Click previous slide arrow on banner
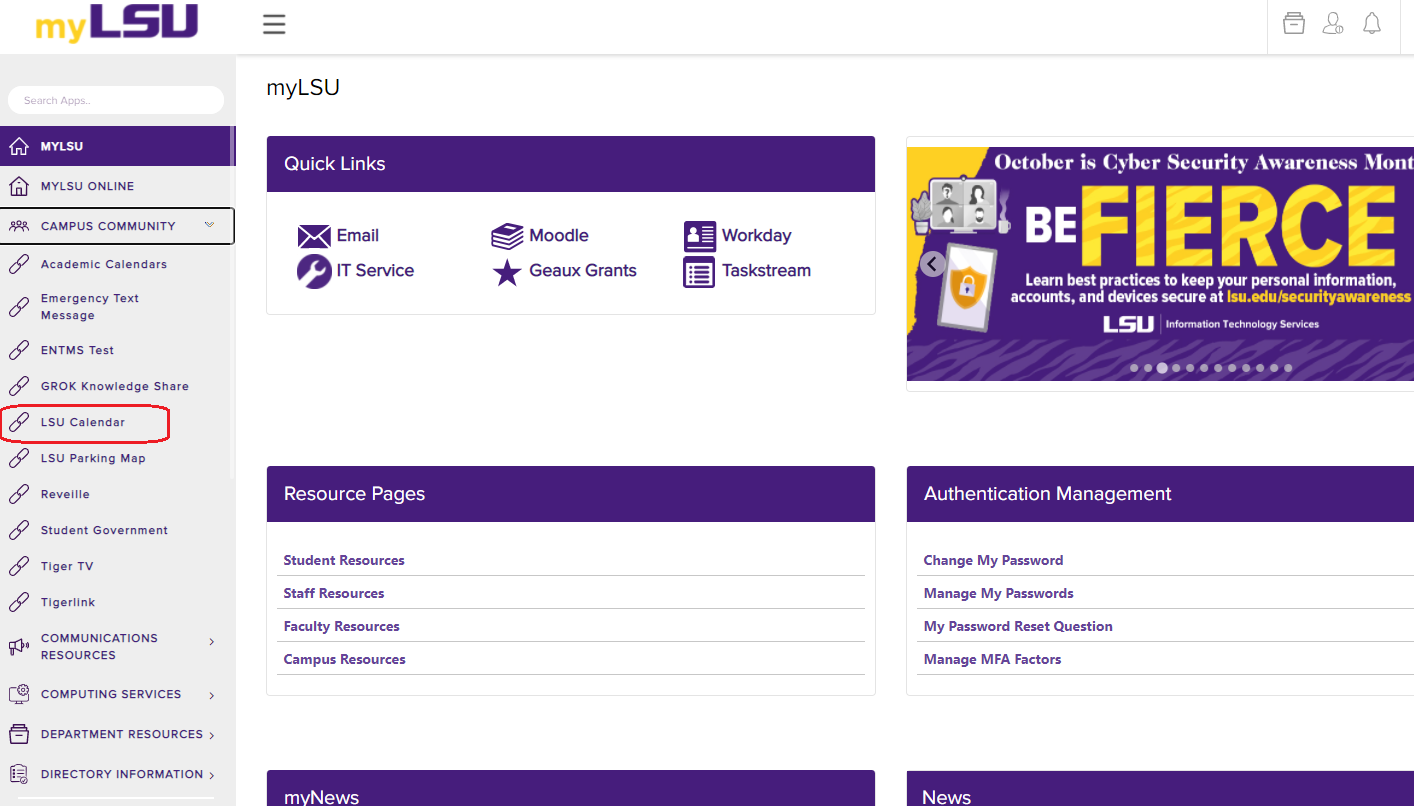1414x806 pixels. coord(933,264)
